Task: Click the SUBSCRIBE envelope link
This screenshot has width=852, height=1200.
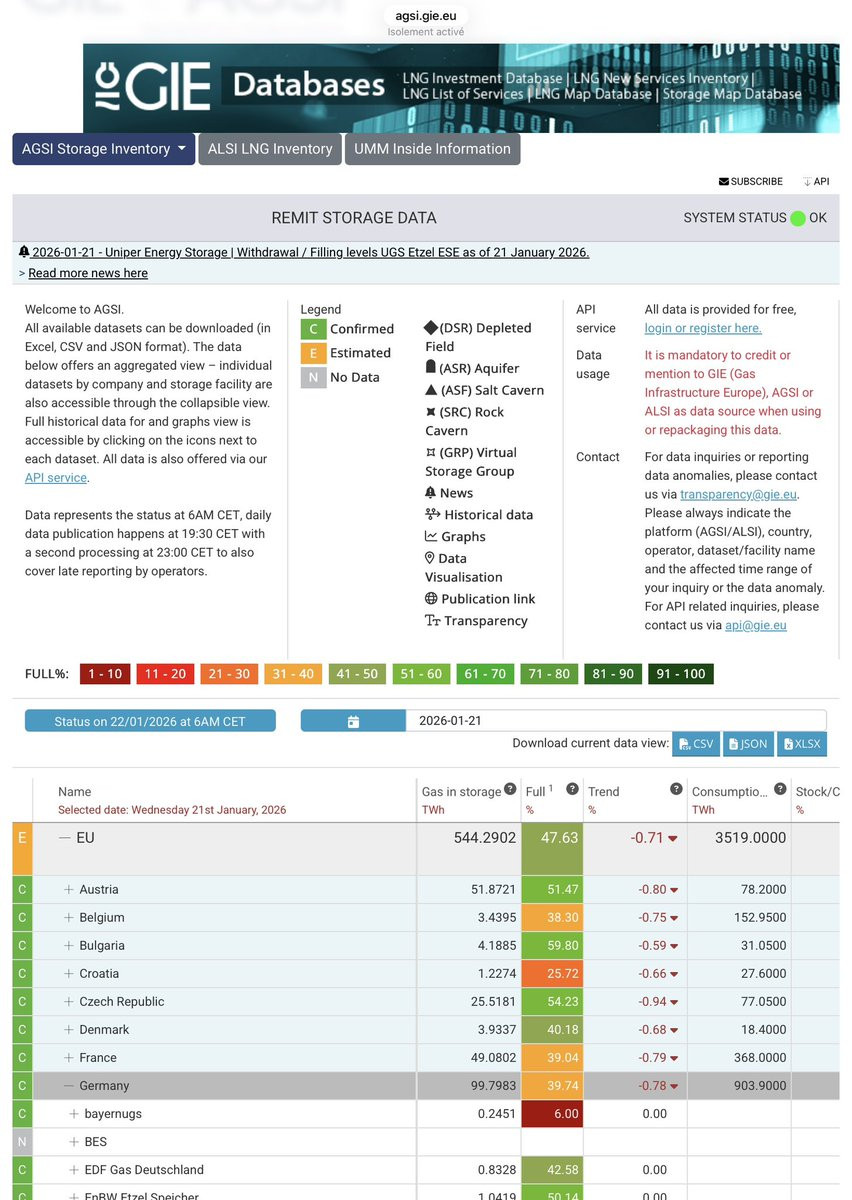Action: 751,182
